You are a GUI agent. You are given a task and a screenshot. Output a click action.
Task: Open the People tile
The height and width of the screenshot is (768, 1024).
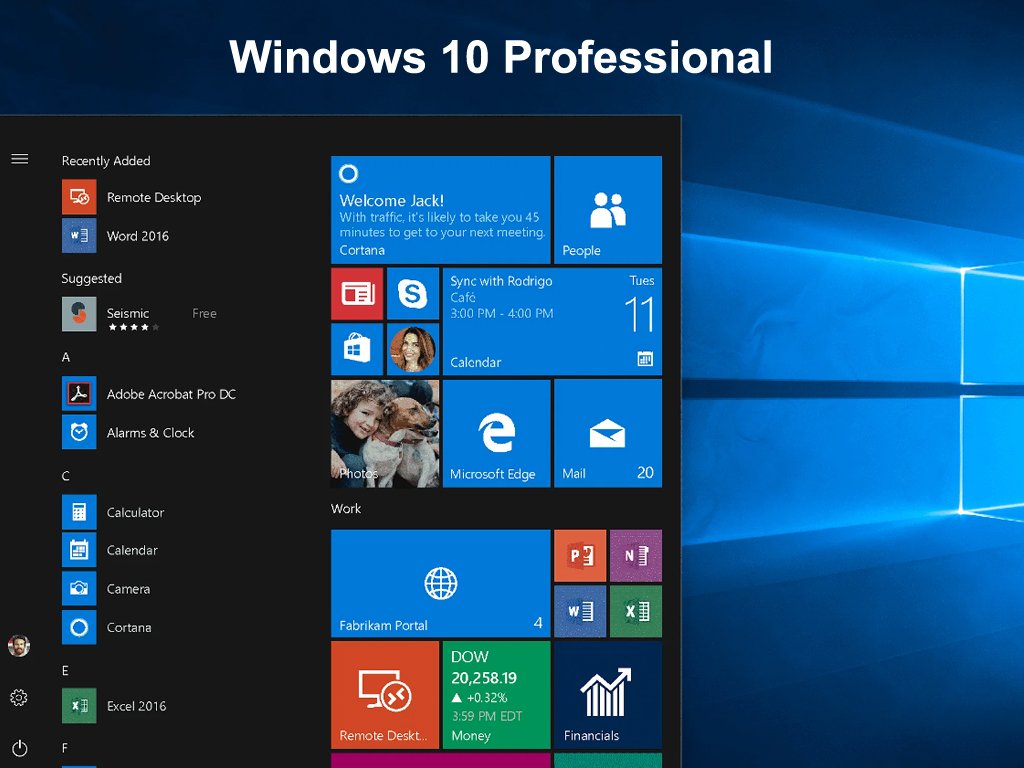pos(607,208)
